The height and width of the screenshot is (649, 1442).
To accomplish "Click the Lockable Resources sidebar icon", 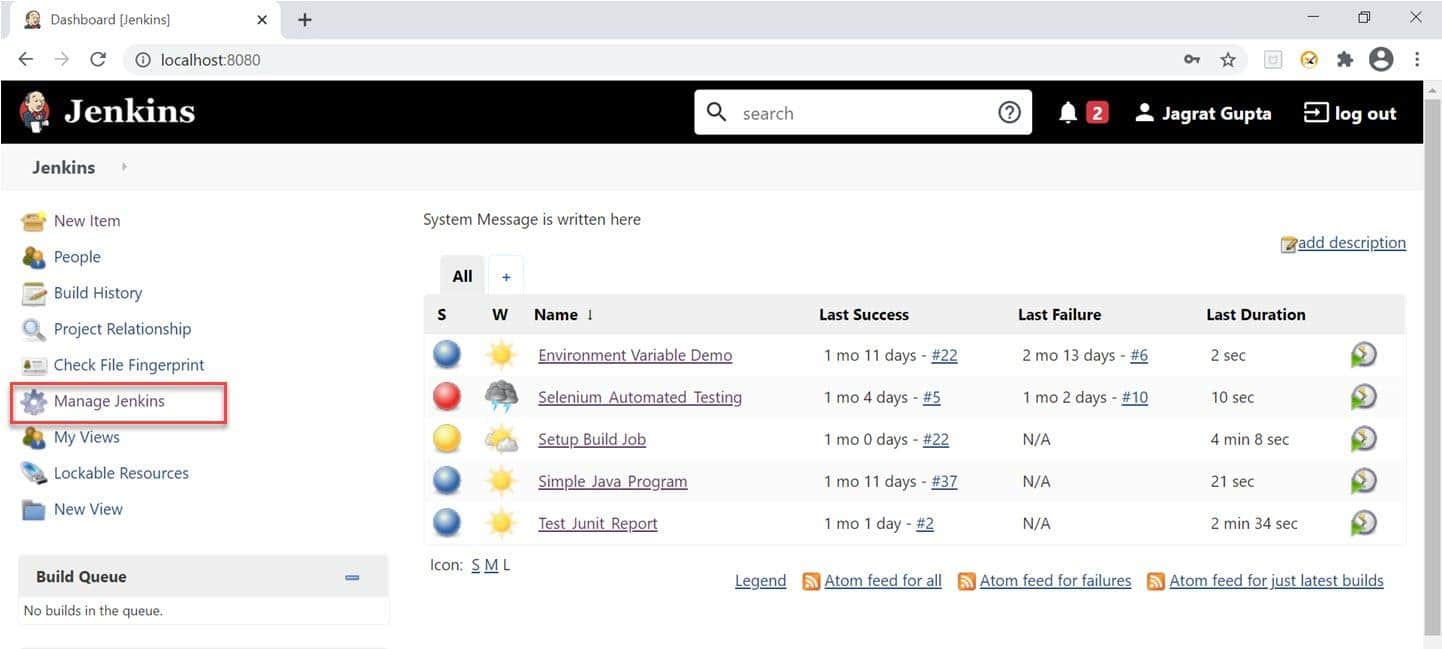I will pyautogui.click(x=33, y=472).
